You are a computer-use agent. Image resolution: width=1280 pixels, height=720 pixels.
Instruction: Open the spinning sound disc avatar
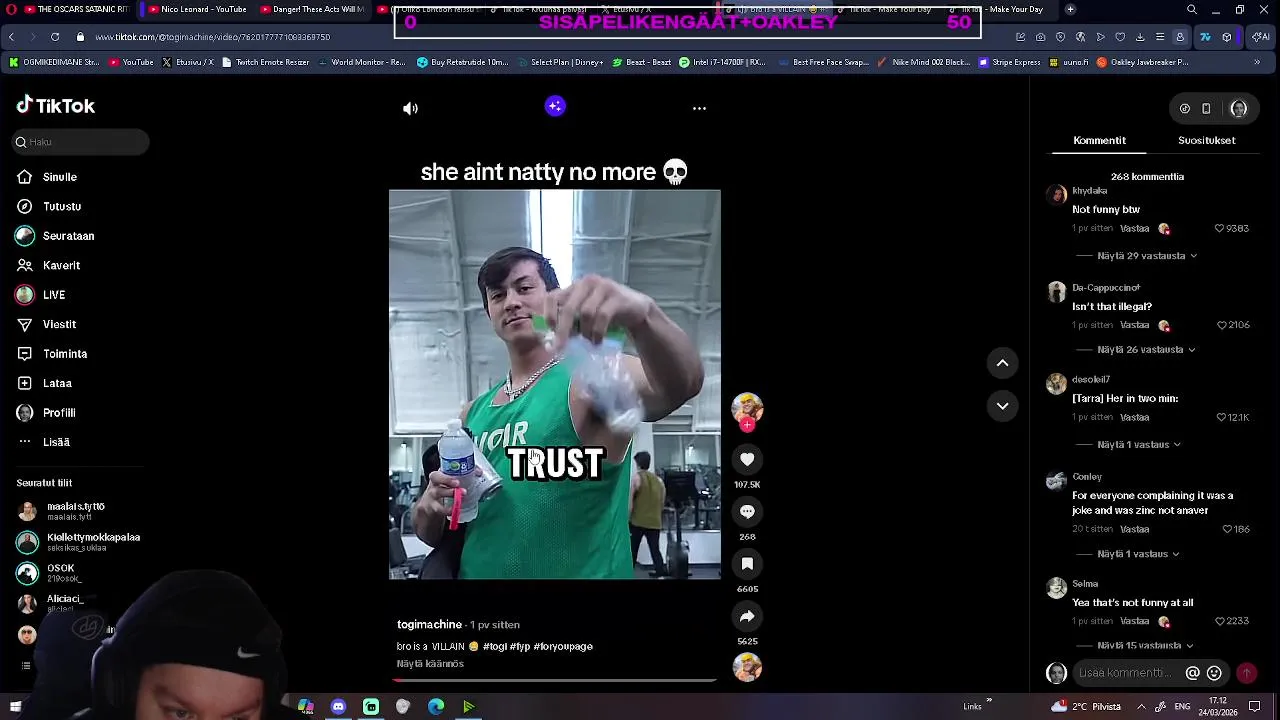pos(747,667)
